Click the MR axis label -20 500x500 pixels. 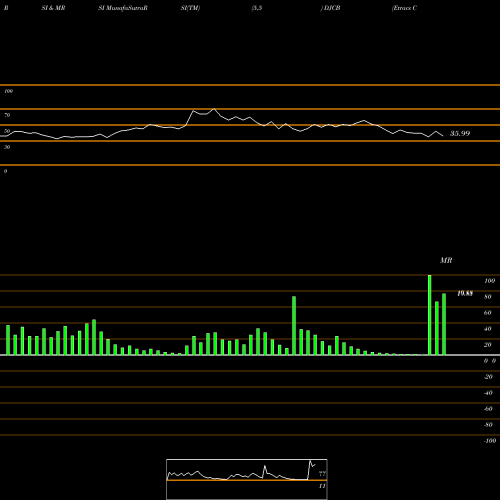pos(488,377)
